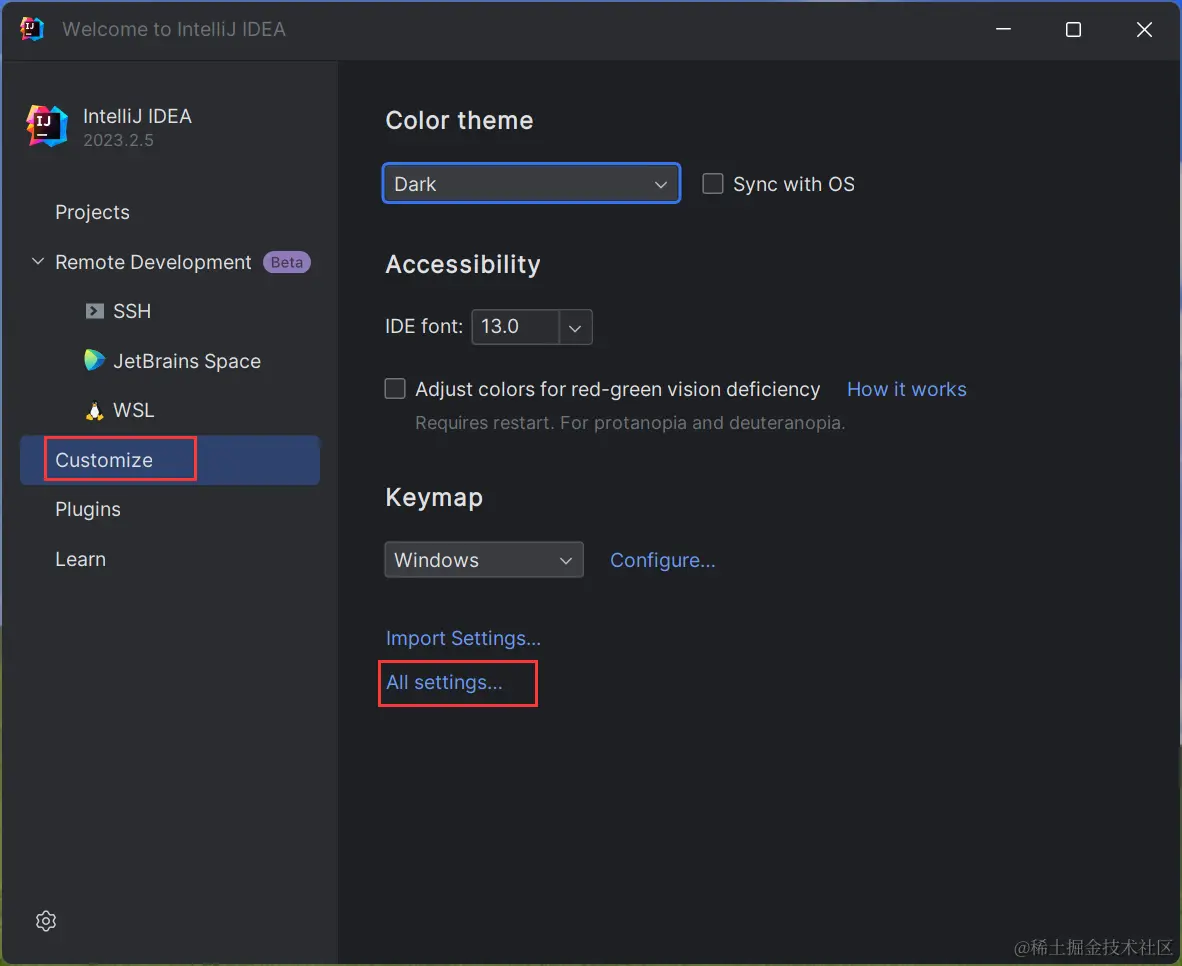Viewport: 1182px width, 966px height.
Task: Click the Remote Development label
Action: (153, 262)
